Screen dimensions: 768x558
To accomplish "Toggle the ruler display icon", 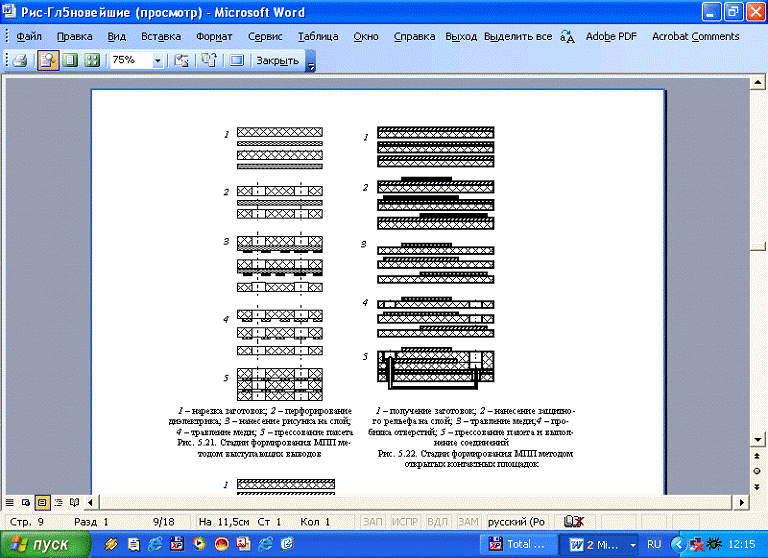I will point(181,61).
